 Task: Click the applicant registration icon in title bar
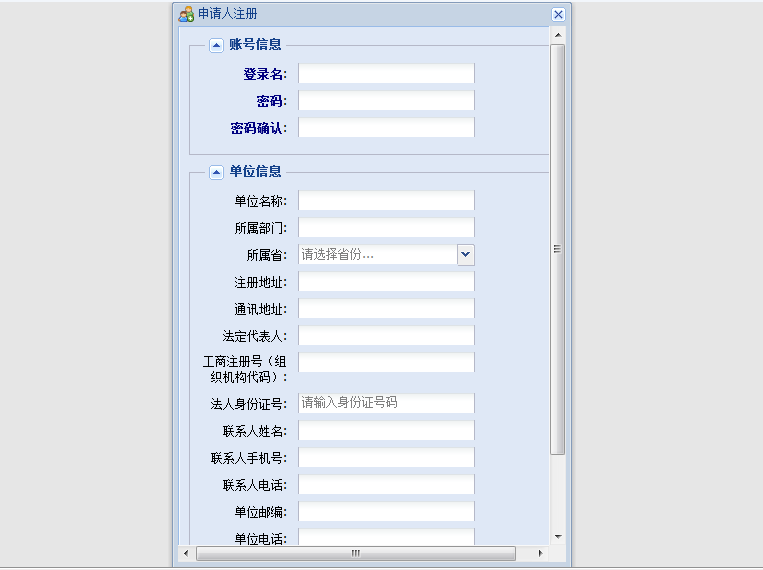tap(186, 14)
